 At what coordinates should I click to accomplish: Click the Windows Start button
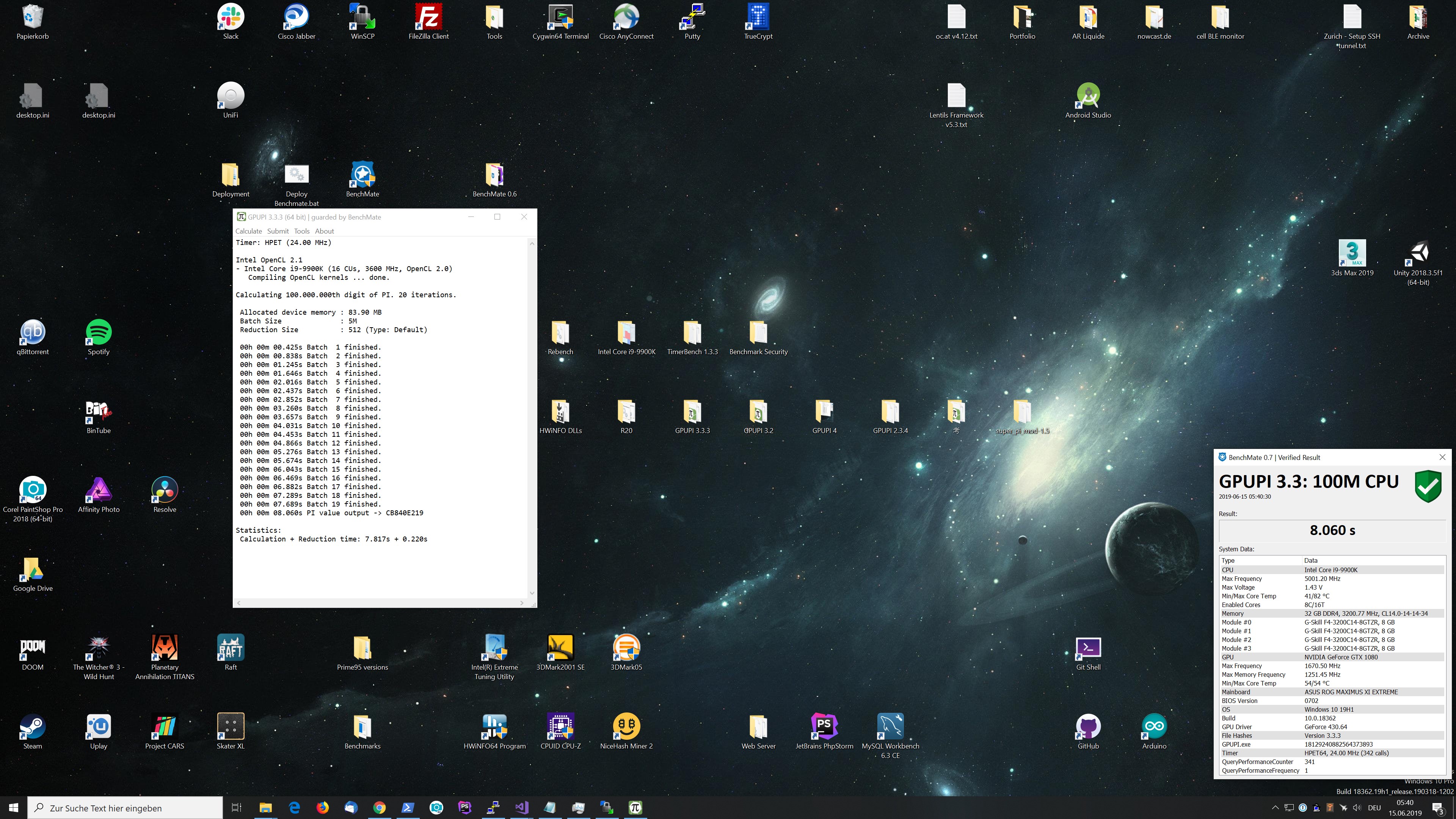[x=14, y=808]
